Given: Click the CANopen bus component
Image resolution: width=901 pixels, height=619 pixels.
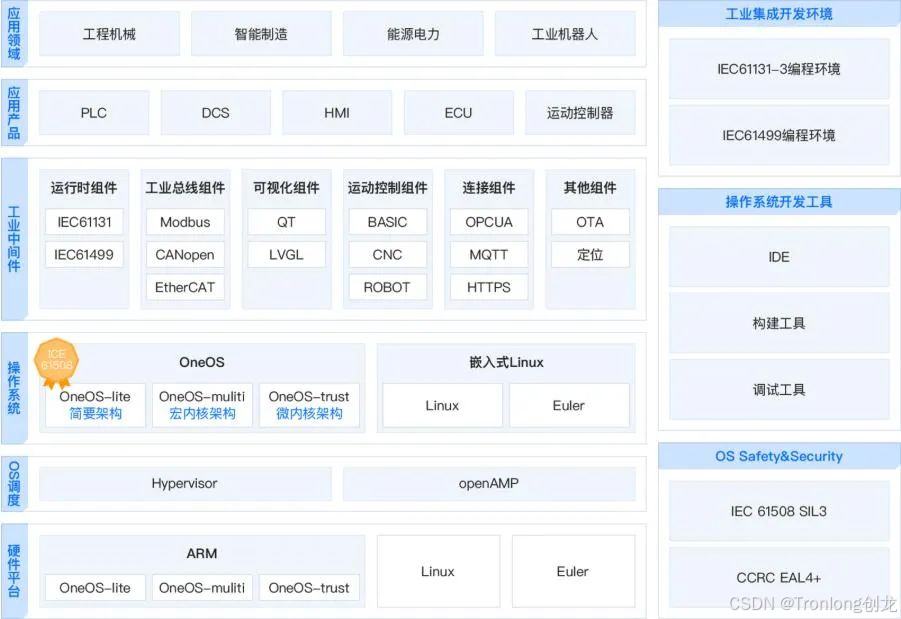Looking at the screenshot, I should point(185,255).
